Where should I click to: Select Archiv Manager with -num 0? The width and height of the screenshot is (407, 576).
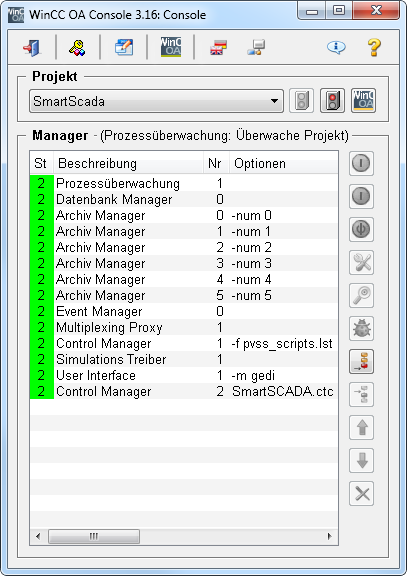pos(184,215)
